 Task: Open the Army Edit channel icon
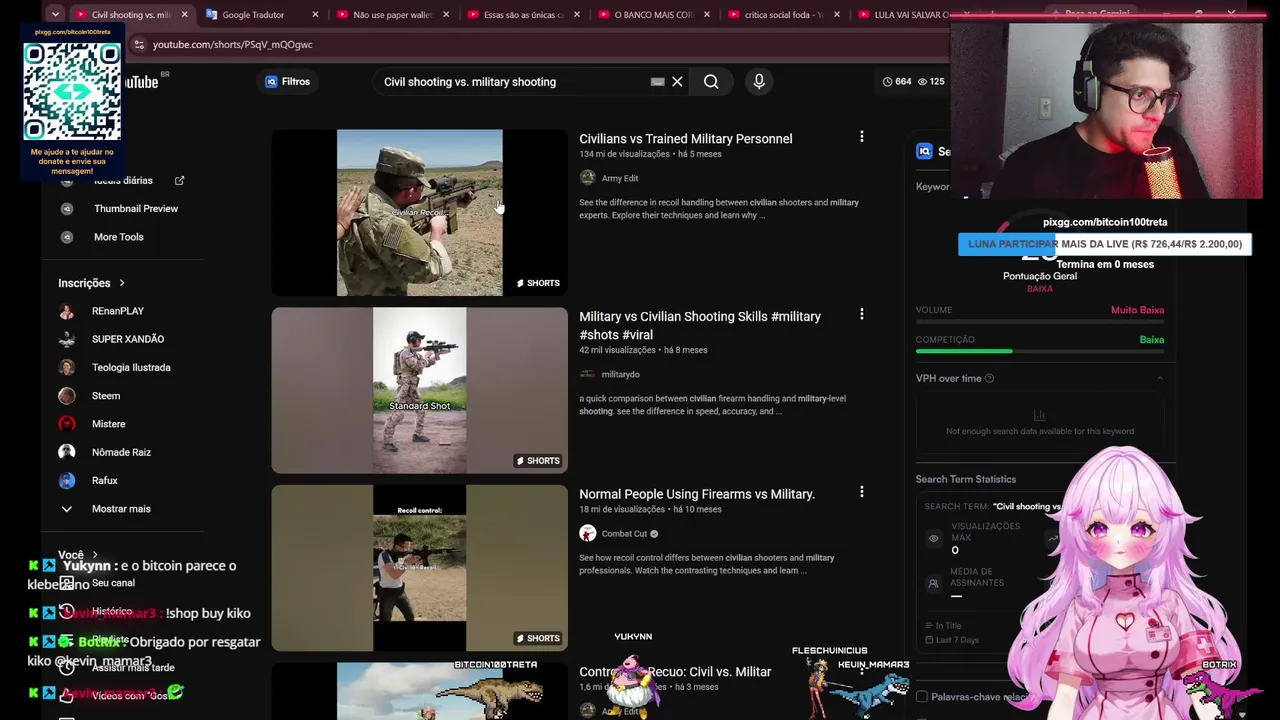point(588,178)
